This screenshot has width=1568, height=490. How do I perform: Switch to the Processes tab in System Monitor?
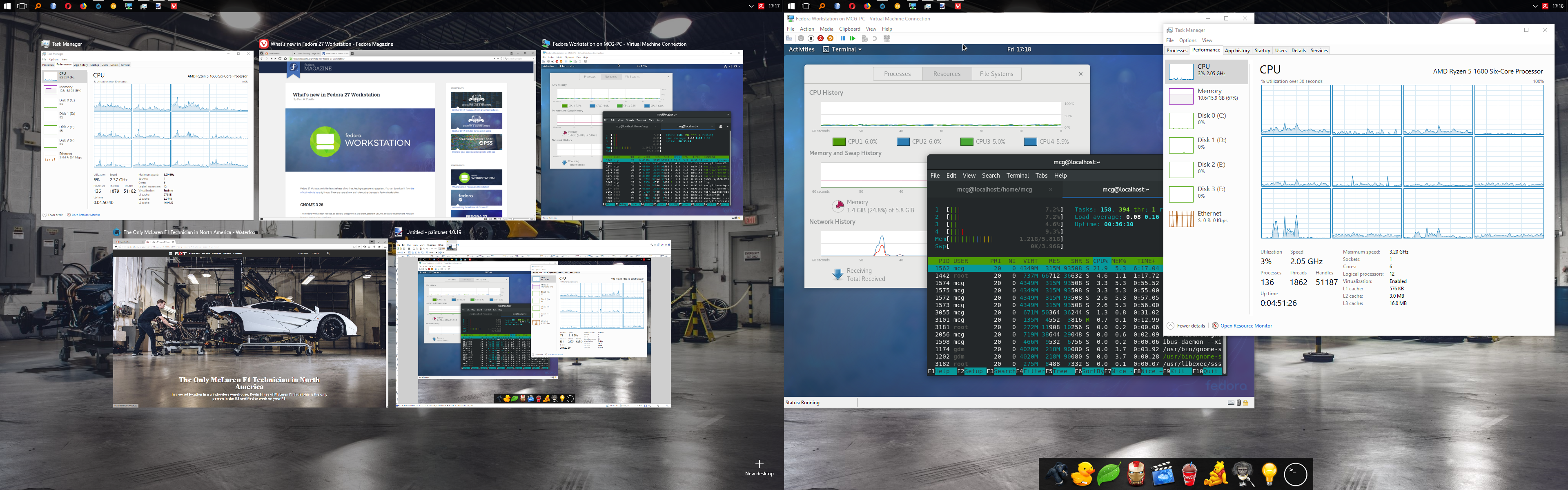[897, 73]
